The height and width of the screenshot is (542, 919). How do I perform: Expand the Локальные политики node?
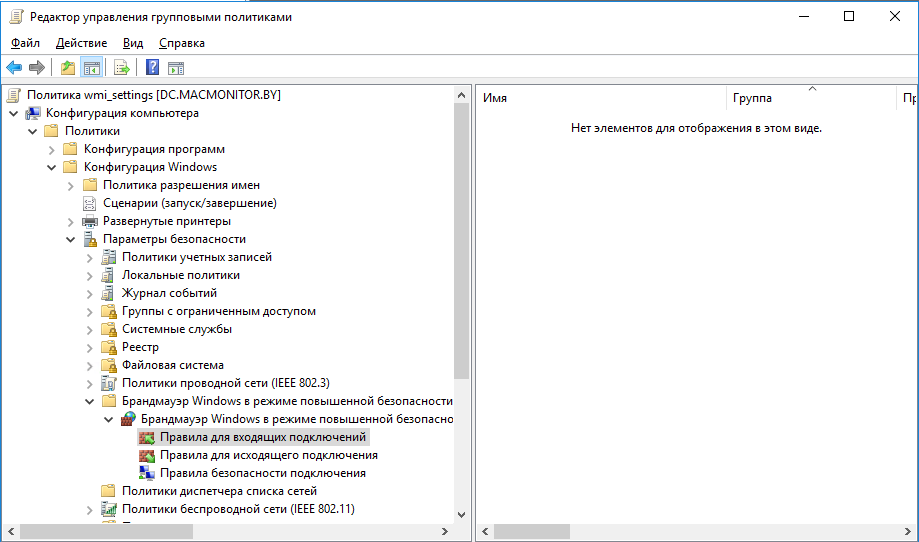(89, 275)
